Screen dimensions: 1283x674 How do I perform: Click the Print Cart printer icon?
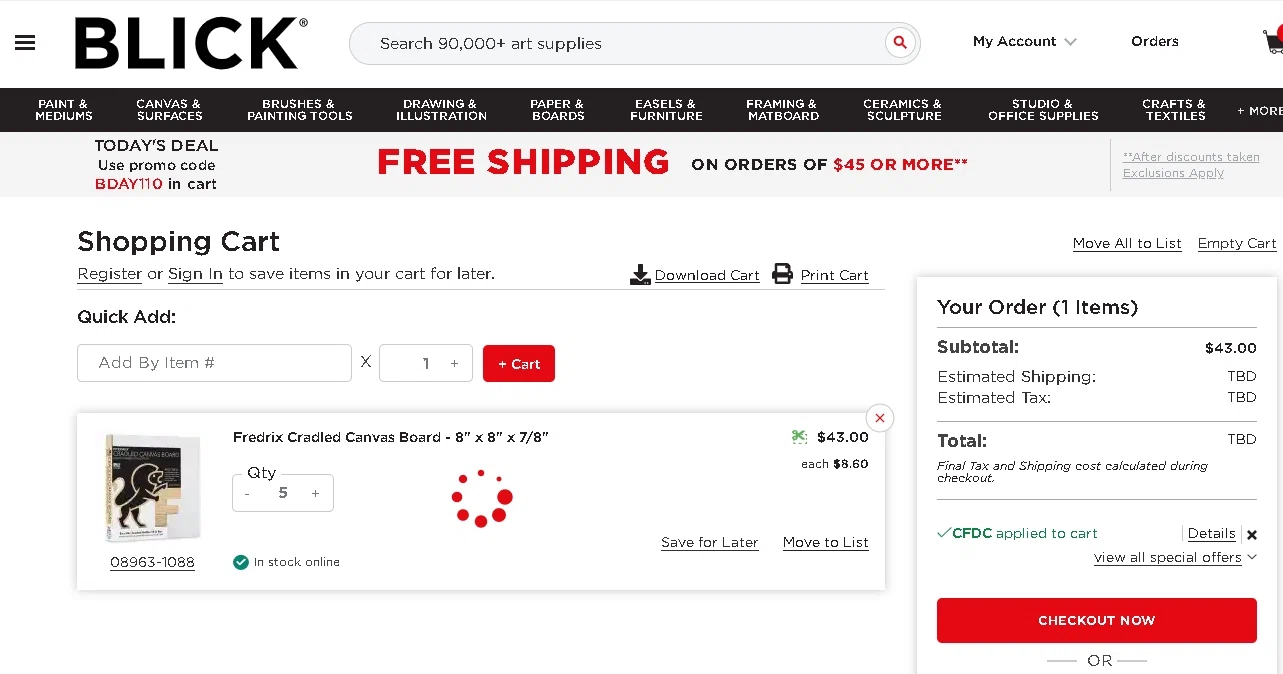pos(782,275)
